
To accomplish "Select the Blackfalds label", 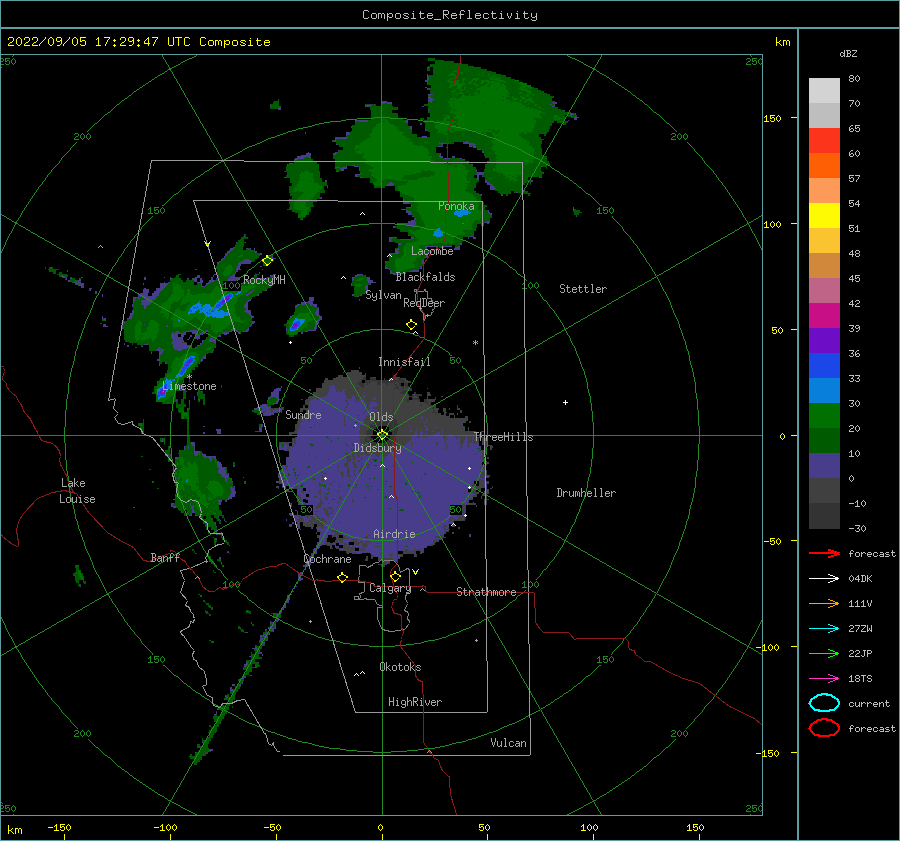I will 425,277.
